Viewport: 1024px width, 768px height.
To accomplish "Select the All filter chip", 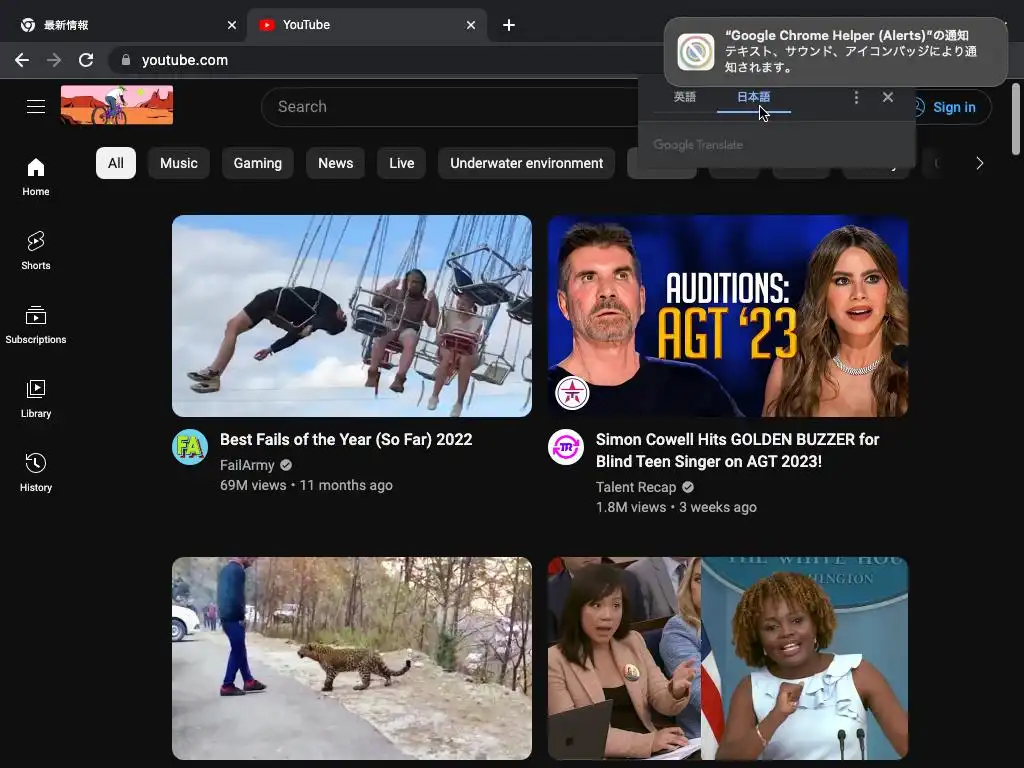I will (x=116, y=163).
